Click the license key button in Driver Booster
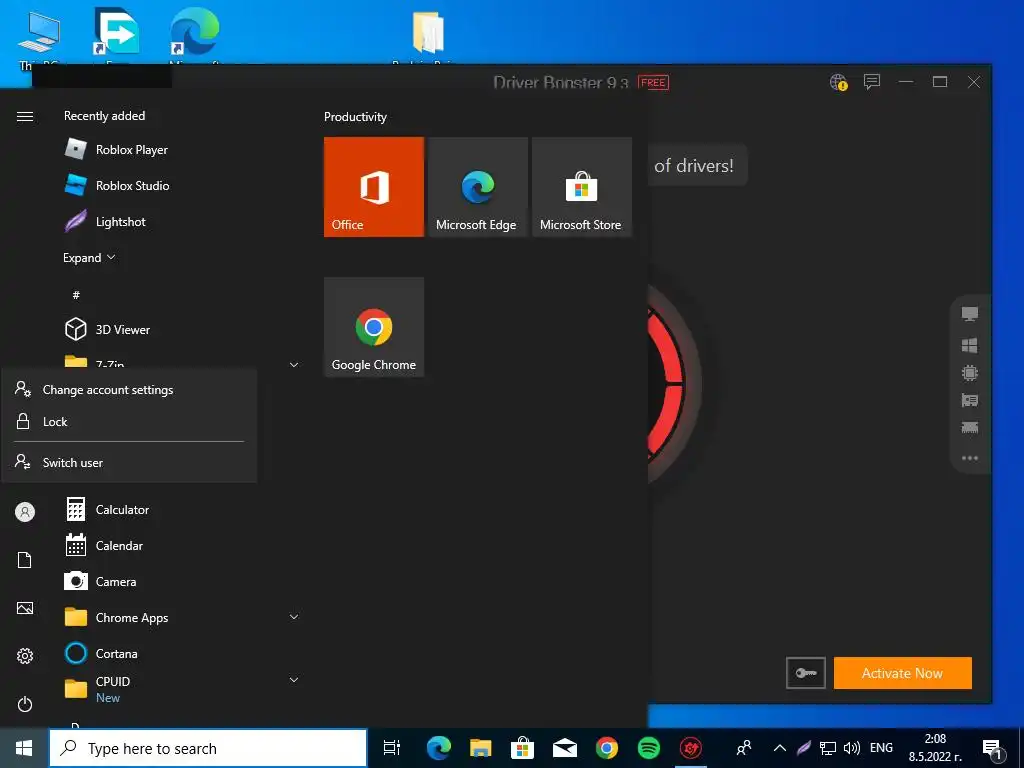Image resolution: width=1024 pixels, height=768 pixels. (x=806, y=673)
